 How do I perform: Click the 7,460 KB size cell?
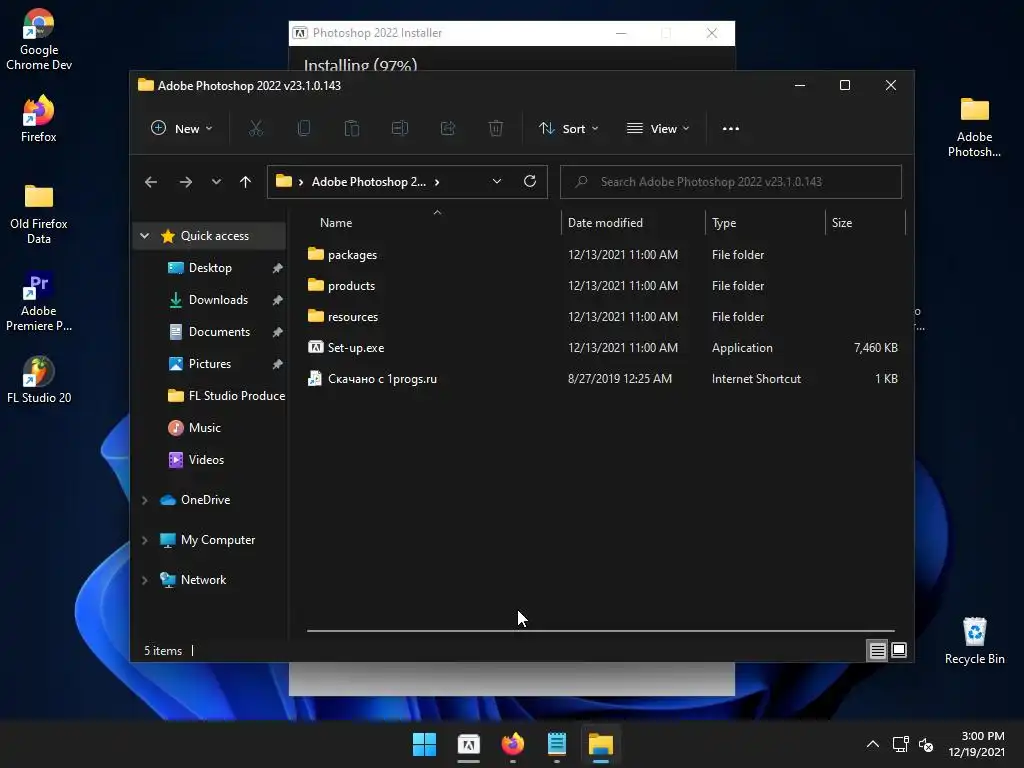click(x=875, y=347)
